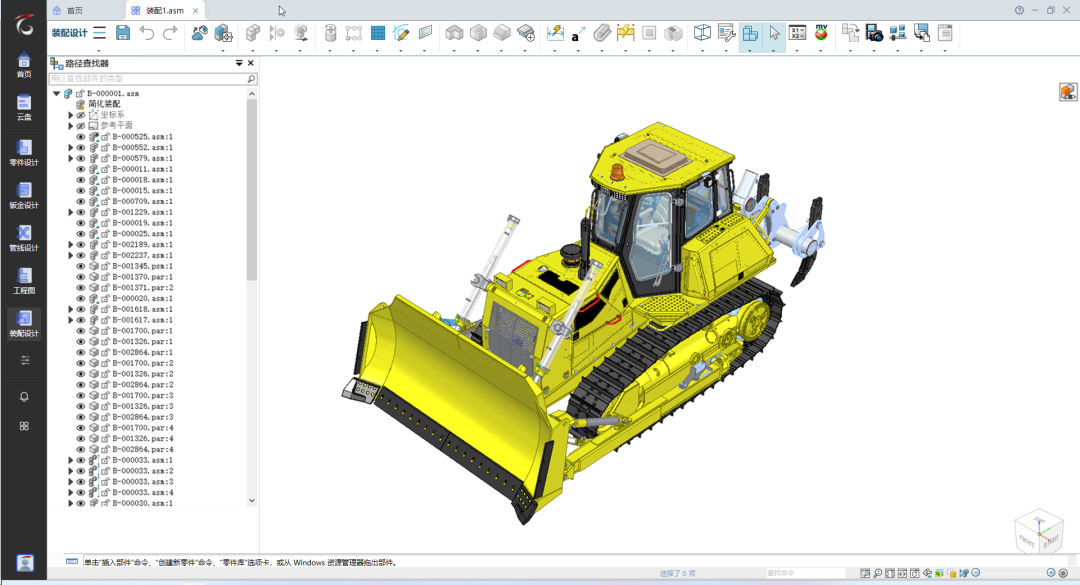Click the smart dimension lightning icon

click(555, 32)
